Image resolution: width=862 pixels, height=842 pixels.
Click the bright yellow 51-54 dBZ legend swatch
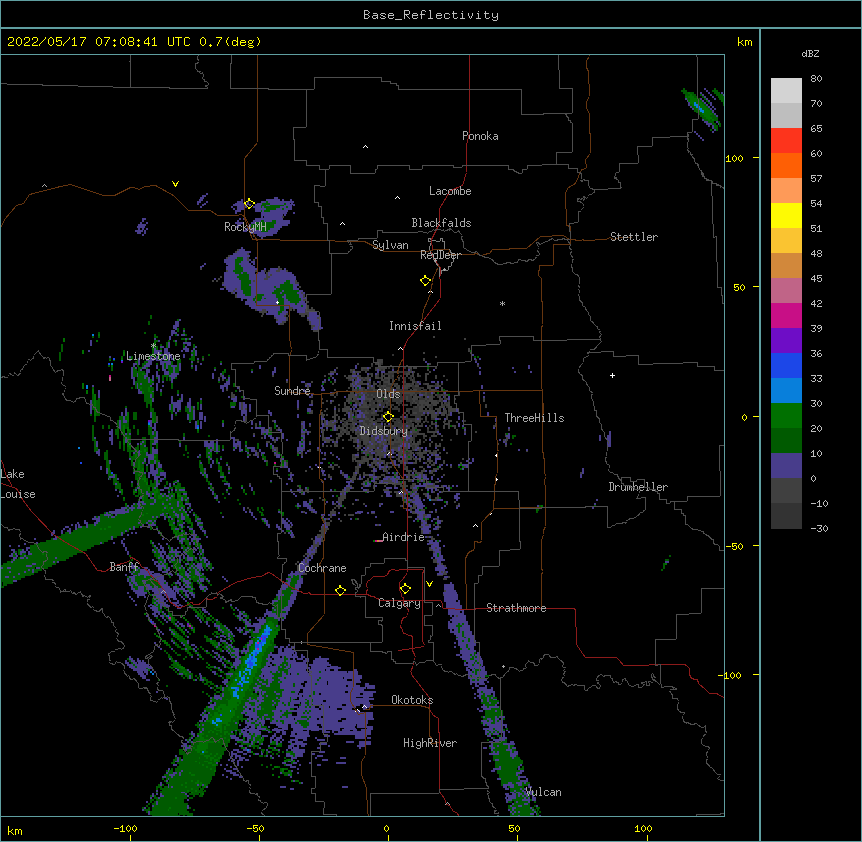(x=786, y=216)
